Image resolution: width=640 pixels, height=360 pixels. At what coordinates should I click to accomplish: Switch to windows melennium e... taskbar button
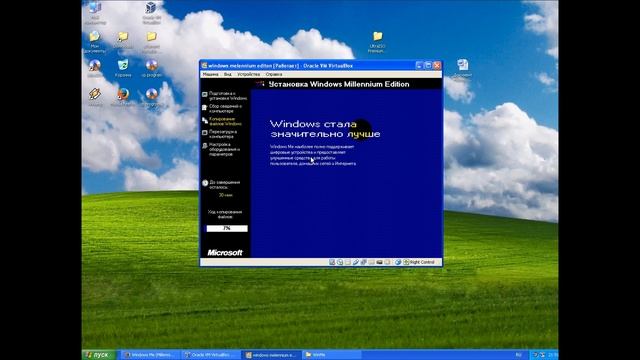coord(272,355)
